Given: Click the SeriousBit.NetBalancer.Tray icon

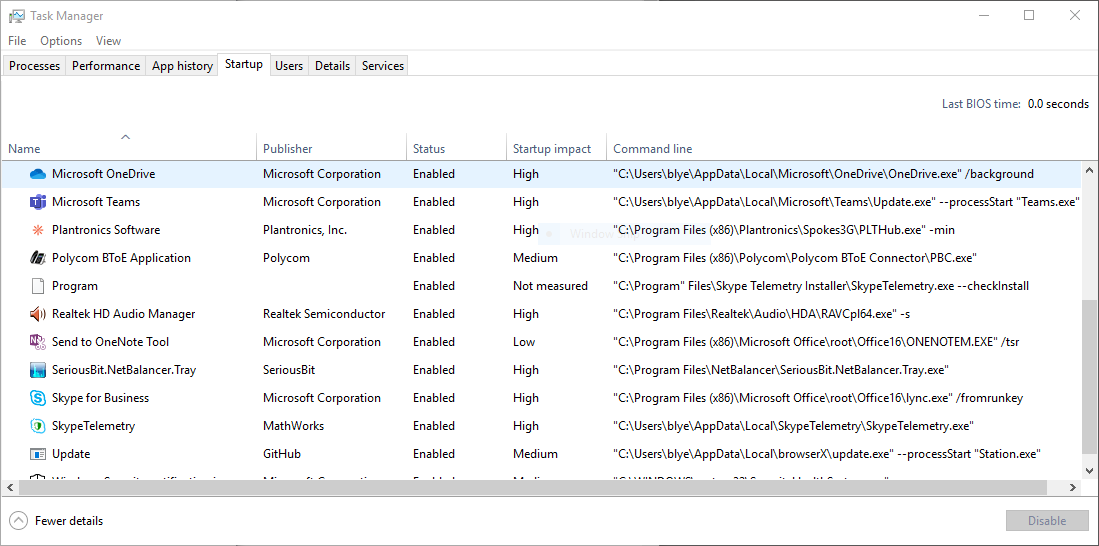Looking at the screenshot, I should tap(38, 370).
